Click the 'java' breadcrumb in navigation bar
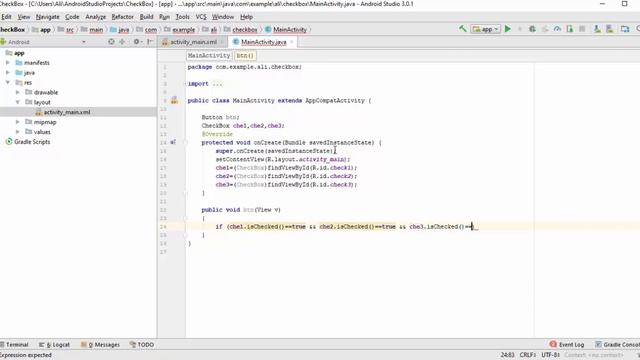 click(x=123, y=29)
